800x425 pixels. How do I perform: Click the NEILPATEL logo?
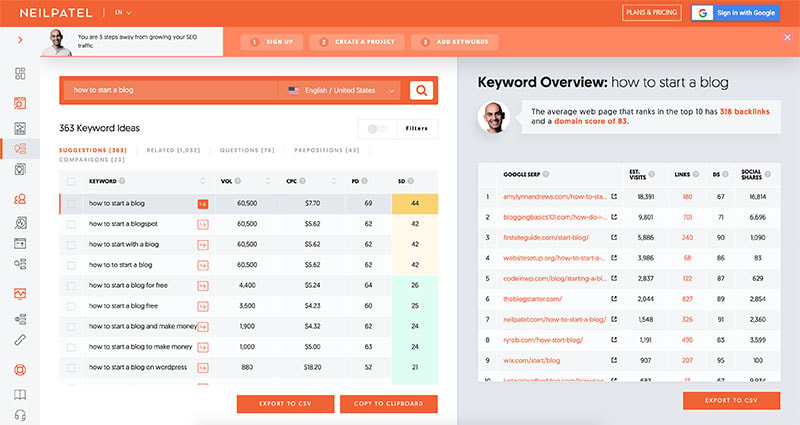tap(56, 13)
